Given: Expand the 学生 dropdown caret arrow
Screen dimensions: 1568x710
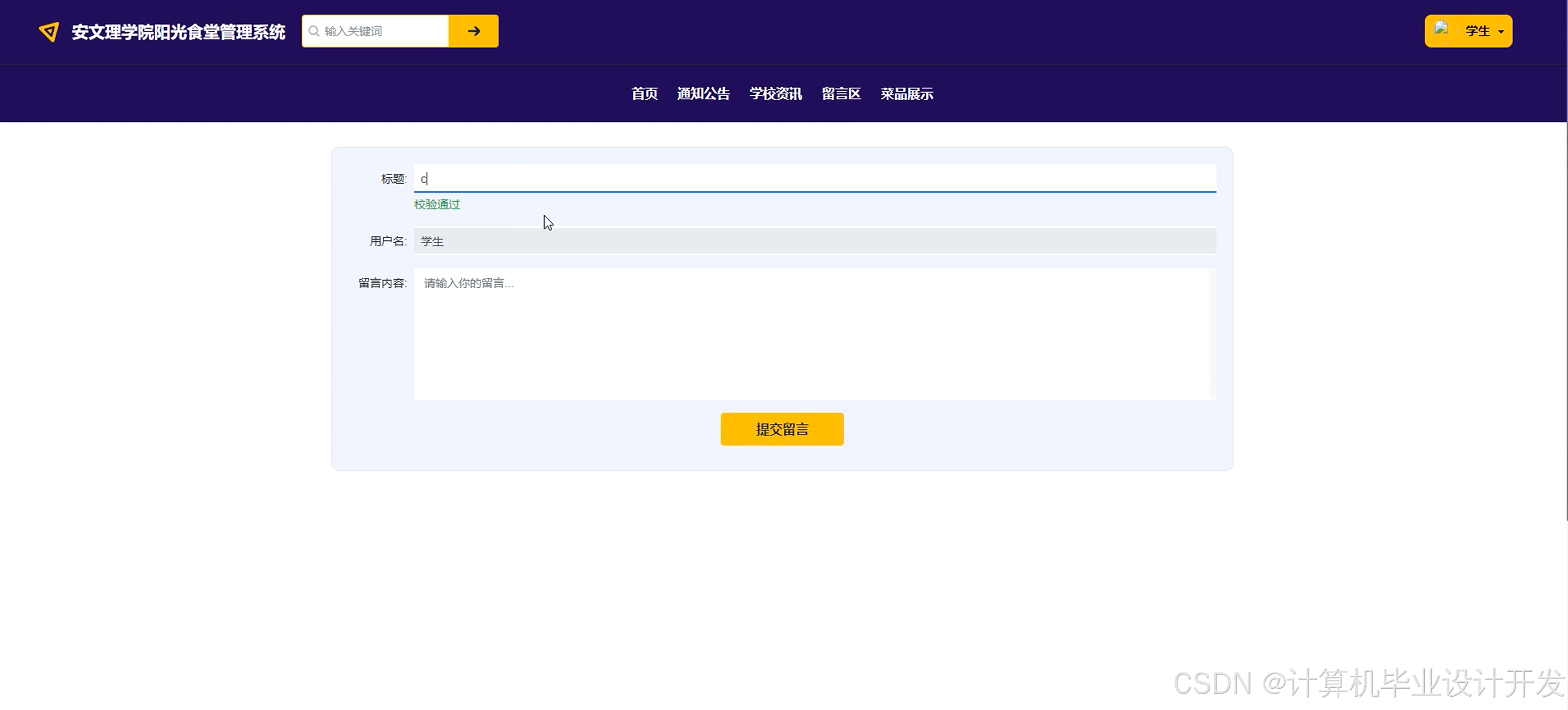Looking at the screenshot, I should click(x=1501, y=32).
